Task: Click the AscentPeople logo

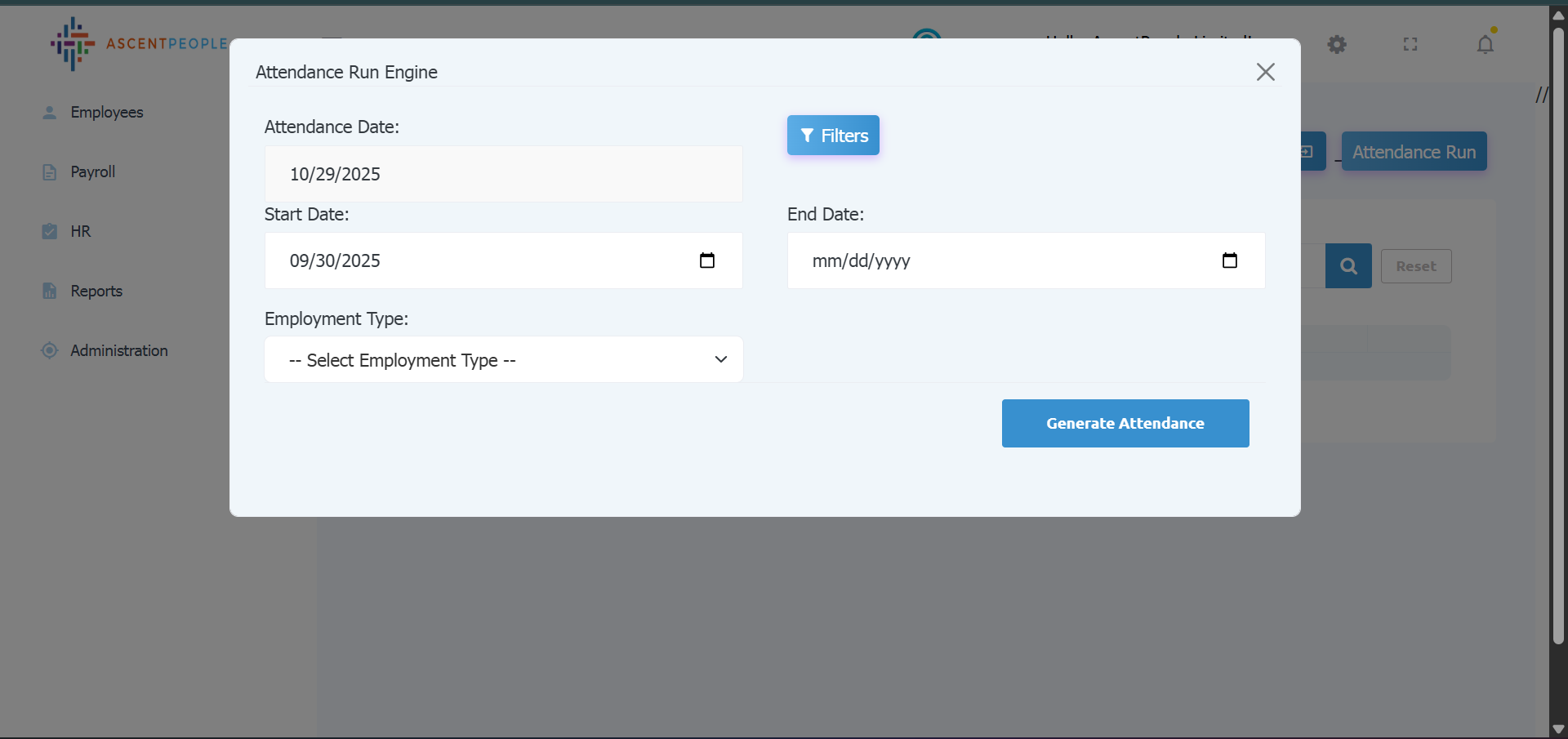Action: tap(137, 44)
